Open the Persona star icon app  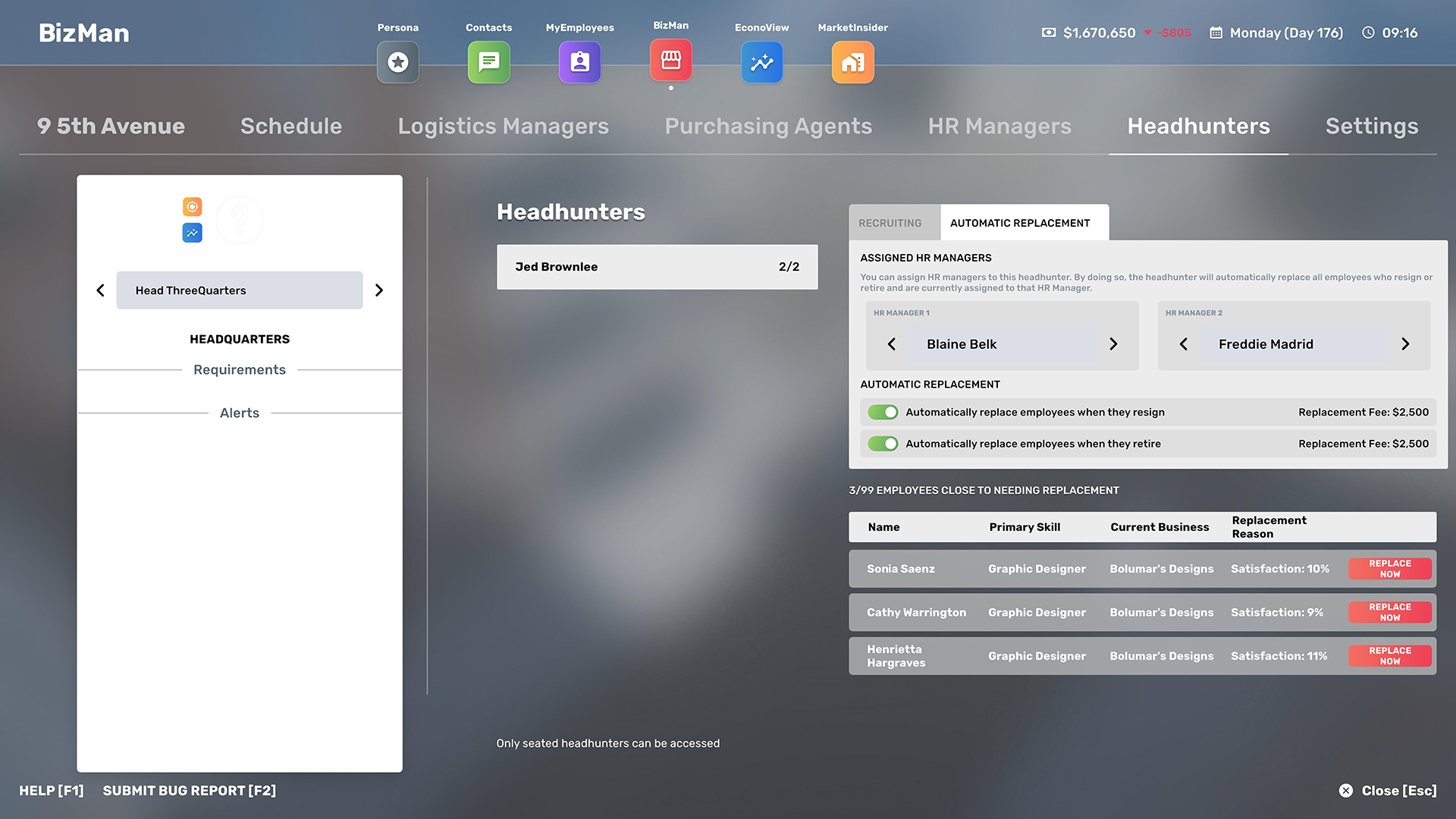(x=397, y=62)
